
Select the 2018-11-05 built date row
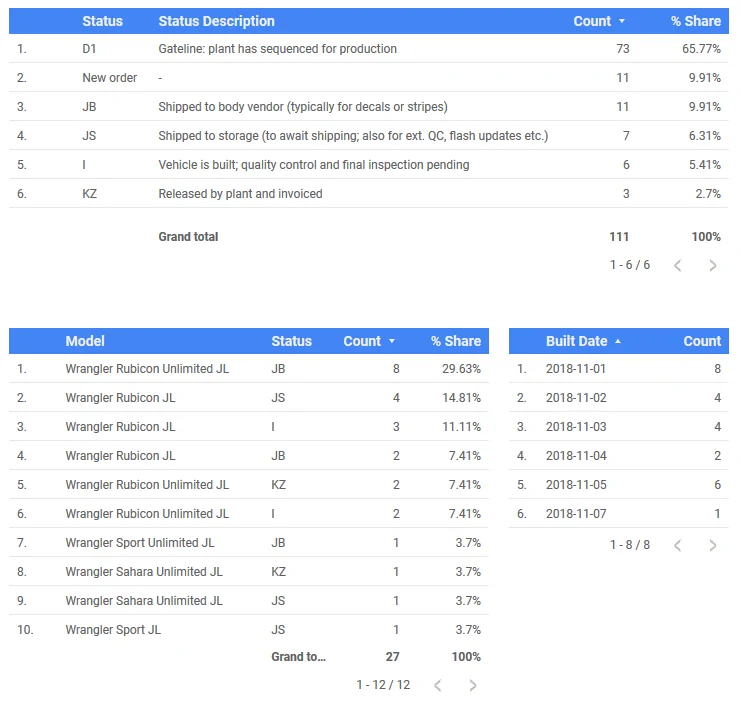(x=619, y=485)
